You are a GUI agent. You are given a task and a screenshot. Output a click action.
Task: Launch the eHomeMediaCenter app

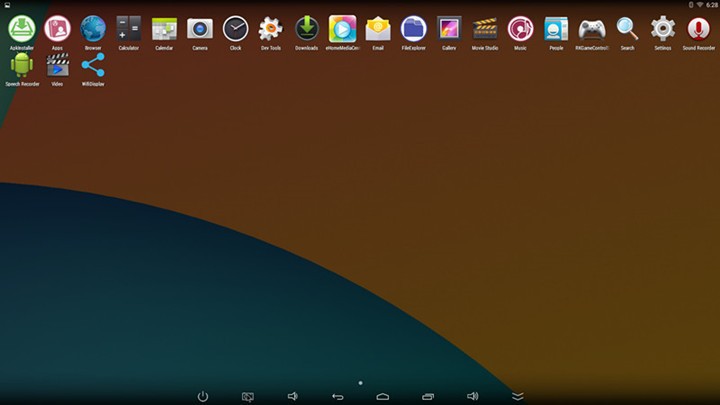[342, 30]
